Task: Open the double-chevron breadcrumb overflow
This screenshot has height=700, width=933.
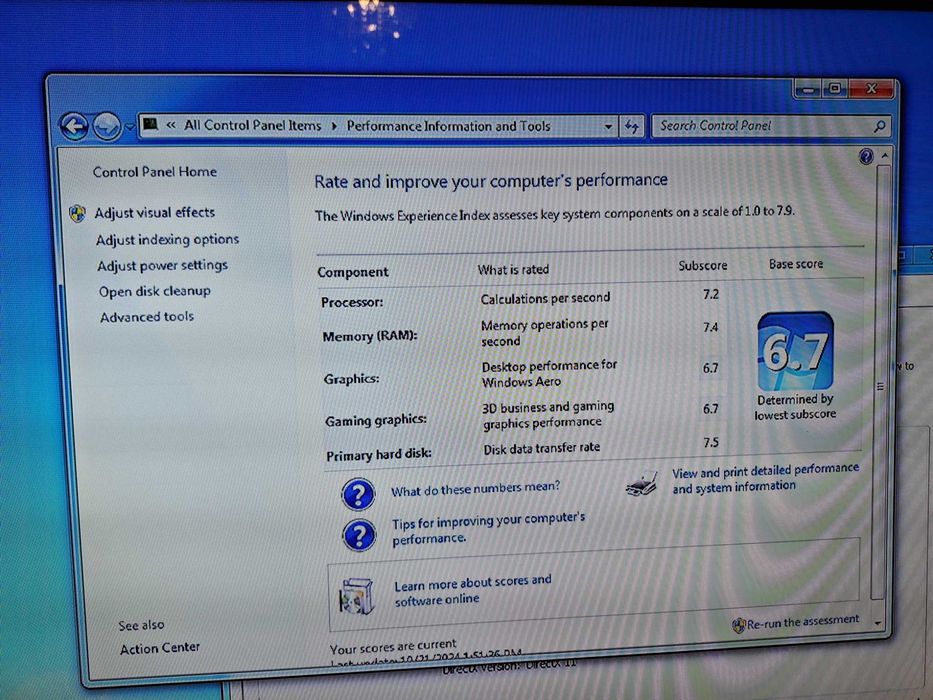Action: click(171, 125)
